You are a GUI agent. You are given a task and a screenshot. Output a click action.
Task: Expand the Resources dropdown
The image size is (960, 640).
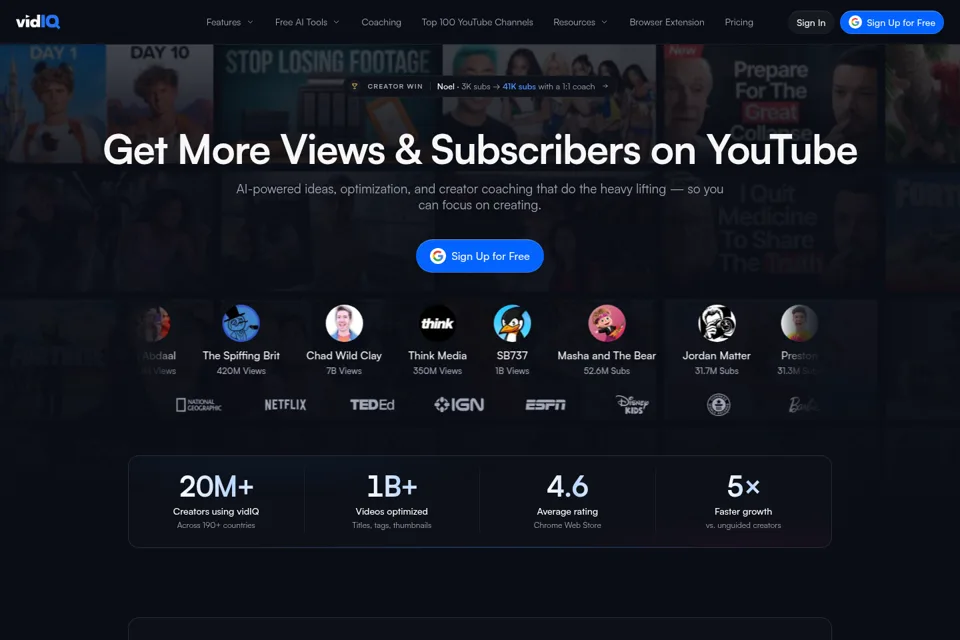pos(580,22)
